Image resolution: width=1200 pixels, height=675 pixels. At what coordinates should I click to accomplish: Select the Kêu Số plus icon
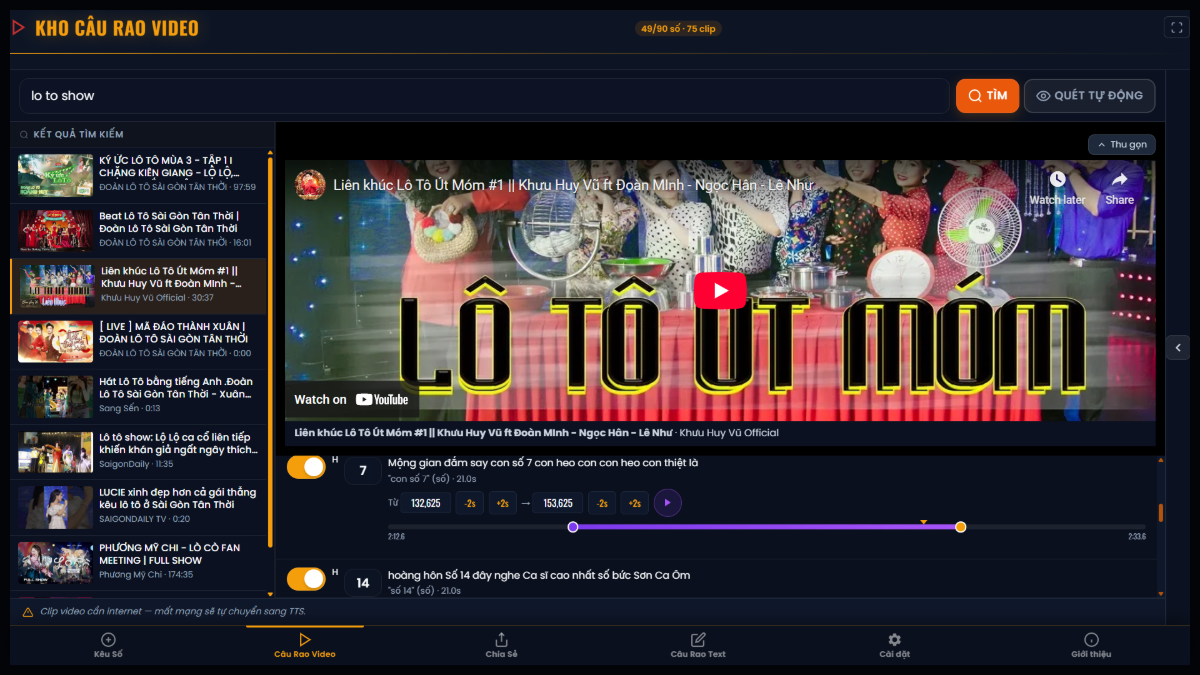coord(107,639)
